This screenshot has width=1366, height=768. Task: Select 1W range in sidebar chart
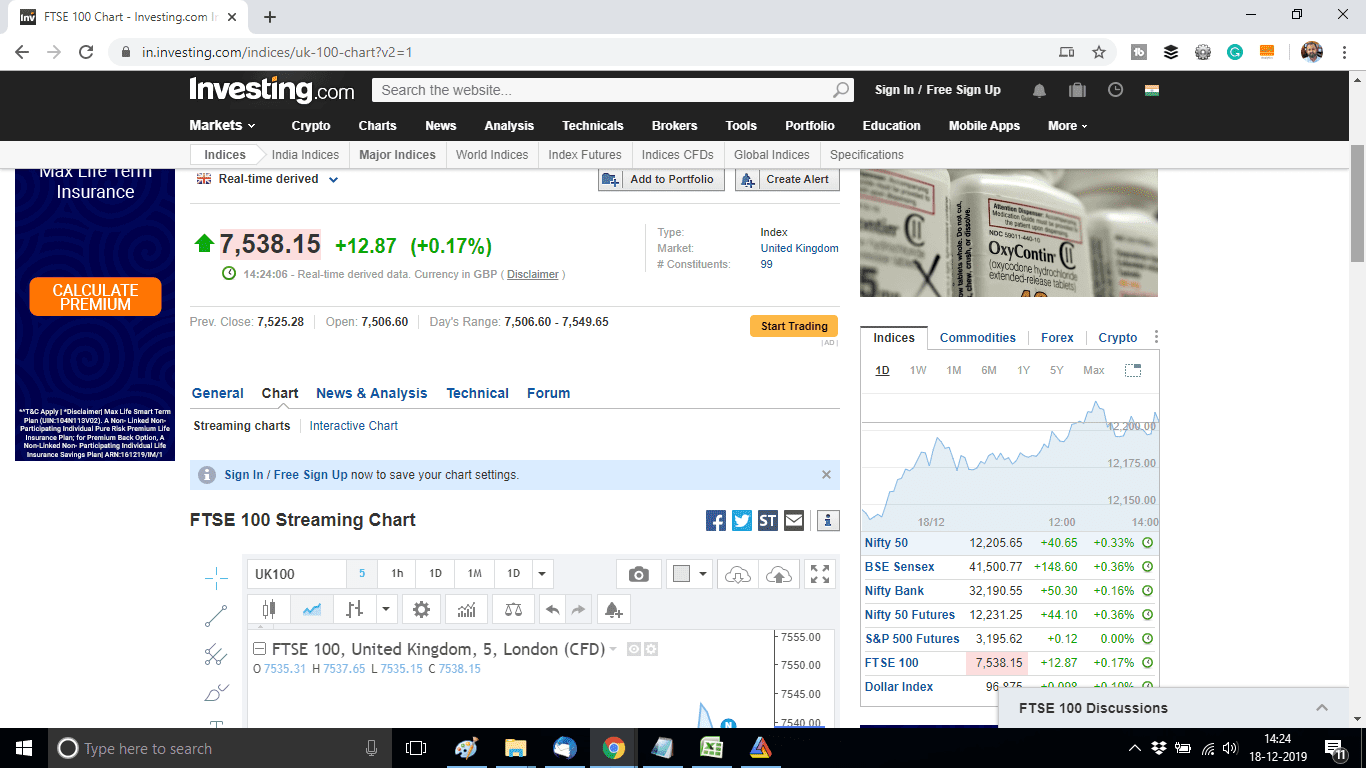click(x=918, y=370)
